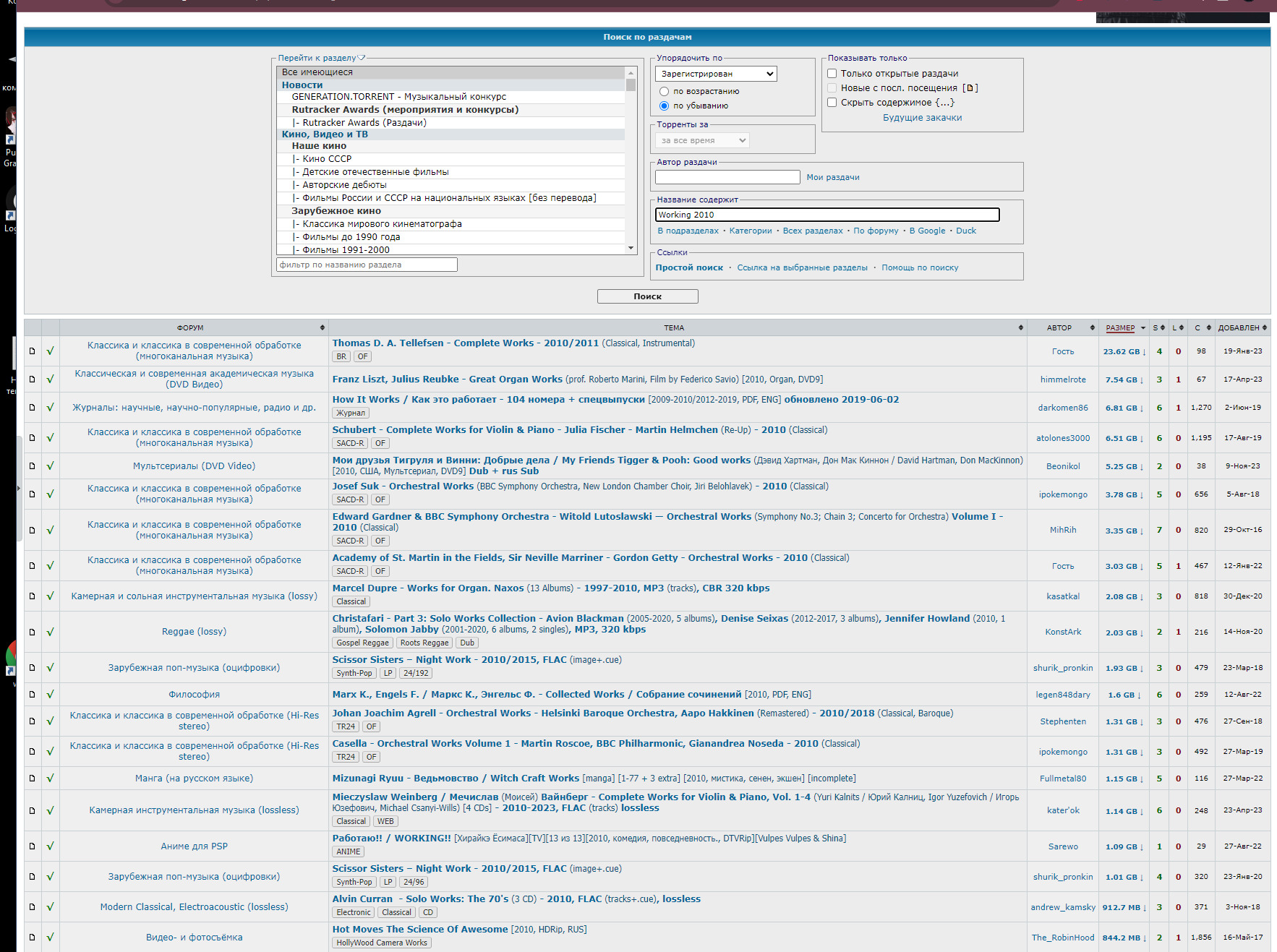Screen dimensions: 1277x952
Task: Click sort arrows in ТЕМА column header
Action: coord(1020,328)
